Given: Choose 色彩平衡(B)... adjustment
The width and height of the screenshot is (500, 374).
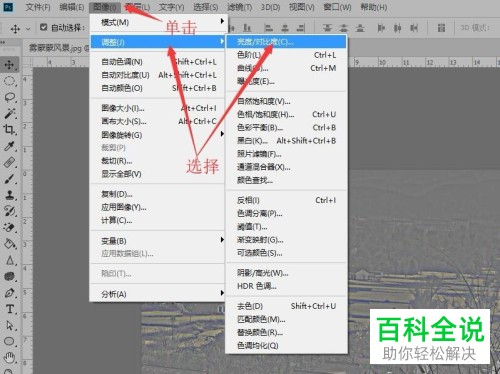Looking at the screenshot, I should point(286,128).
